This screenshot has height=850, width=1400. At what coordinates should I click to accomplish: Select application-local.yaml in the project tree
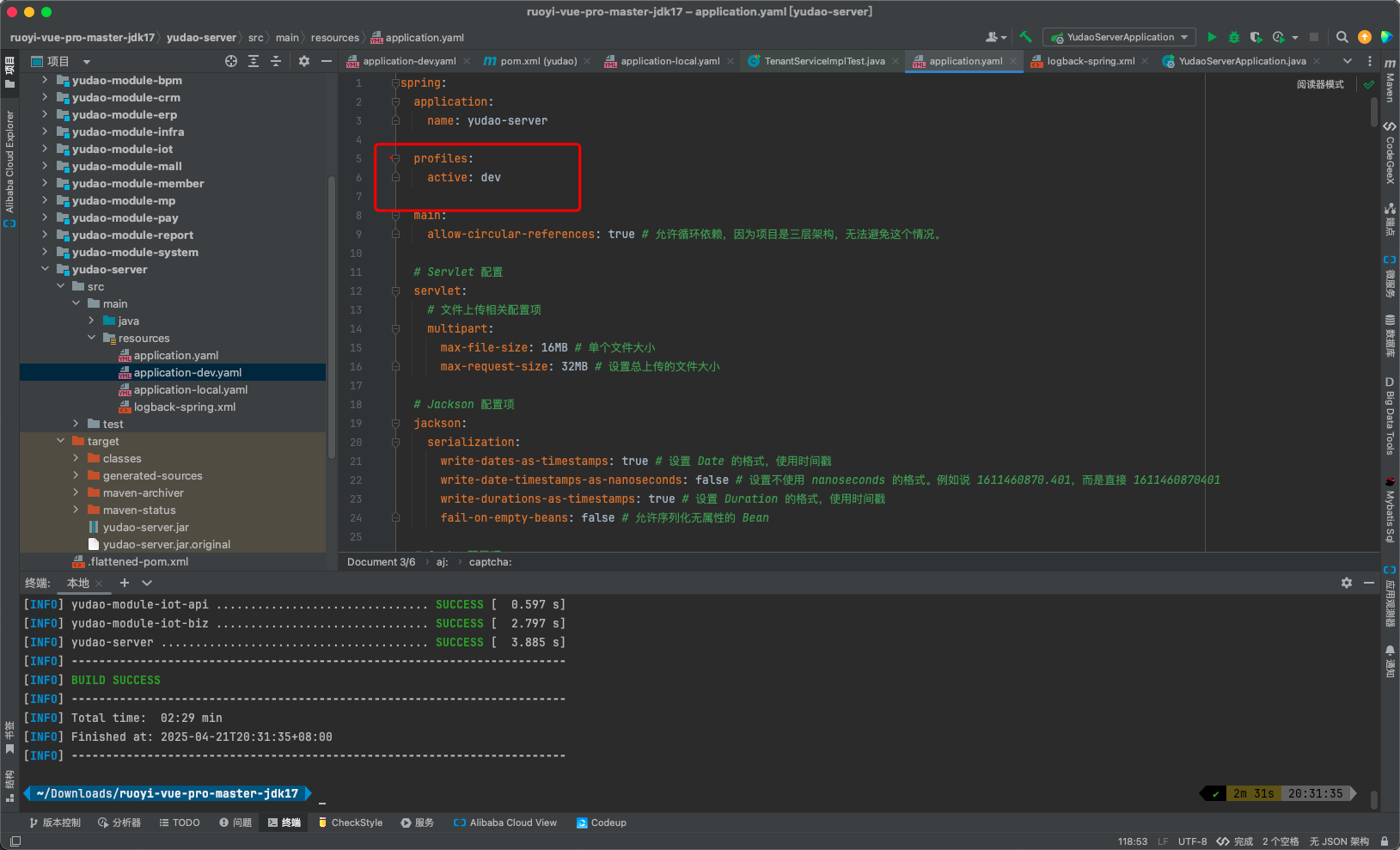(x=191, y=389)
